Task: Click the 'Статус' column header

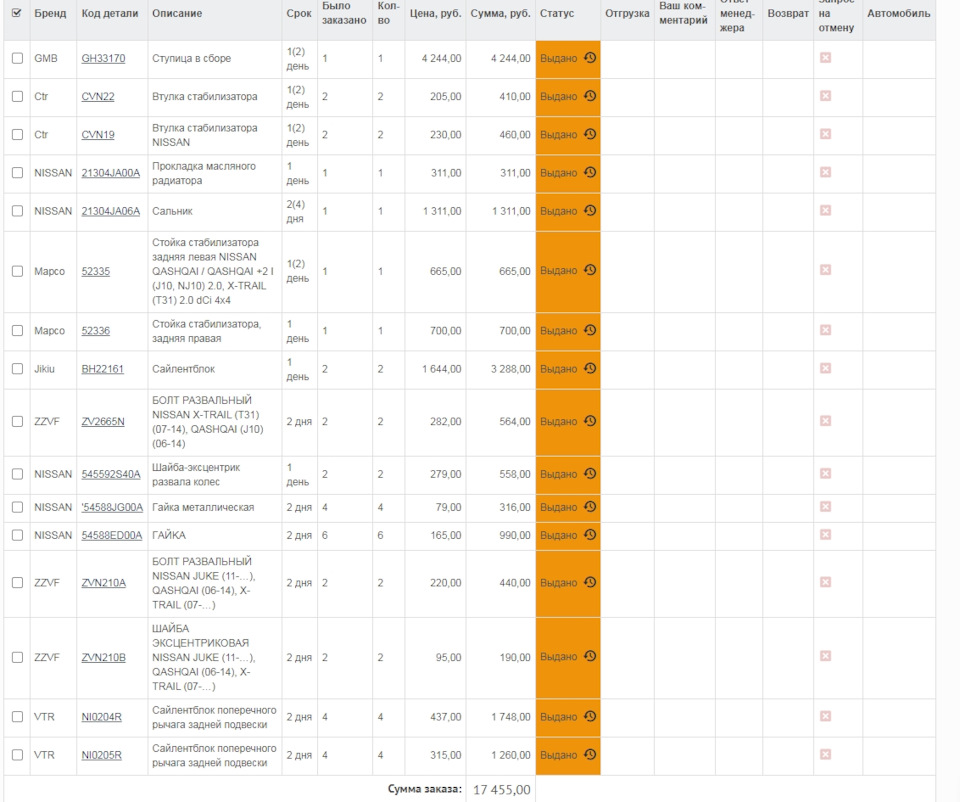Action: 557,14
